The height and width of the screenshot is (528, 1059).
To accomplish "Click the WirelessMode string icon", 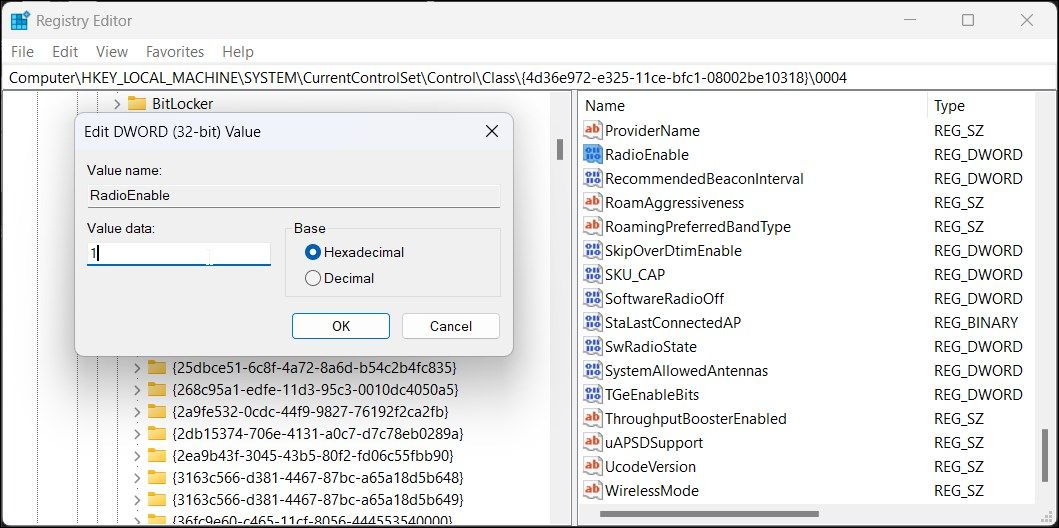I will 592,490.
